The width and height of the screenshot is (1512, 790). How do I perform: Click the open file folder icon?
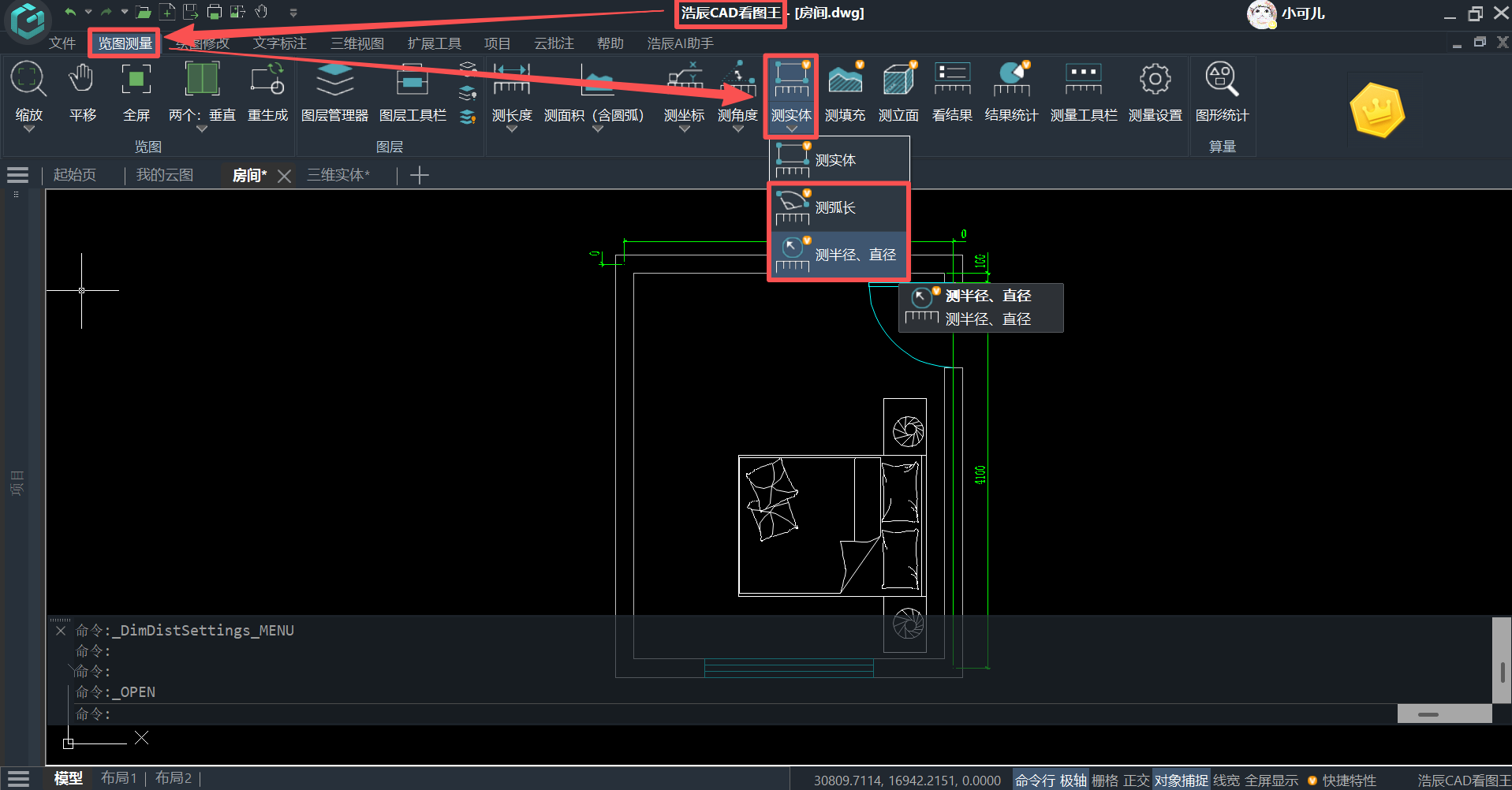143,12
